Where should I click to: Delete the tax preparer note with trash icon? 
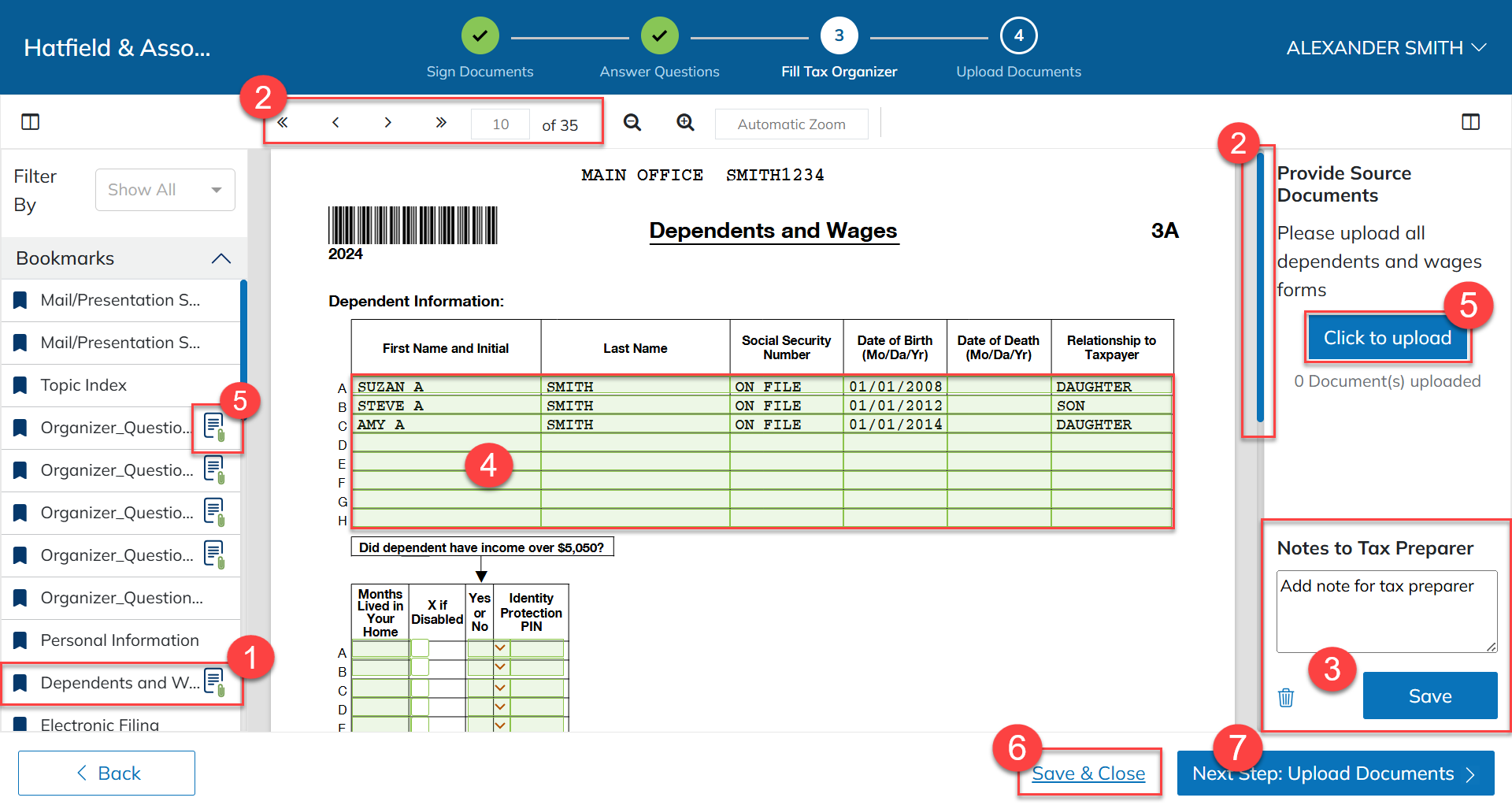pyautogui.click(x=1286, y=697)
